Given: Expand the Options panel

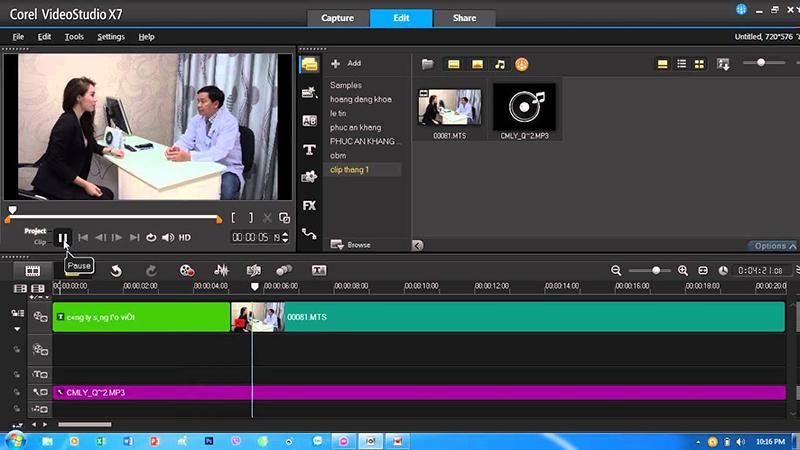Looking at the screenshot, I should (x=774, y=246).
